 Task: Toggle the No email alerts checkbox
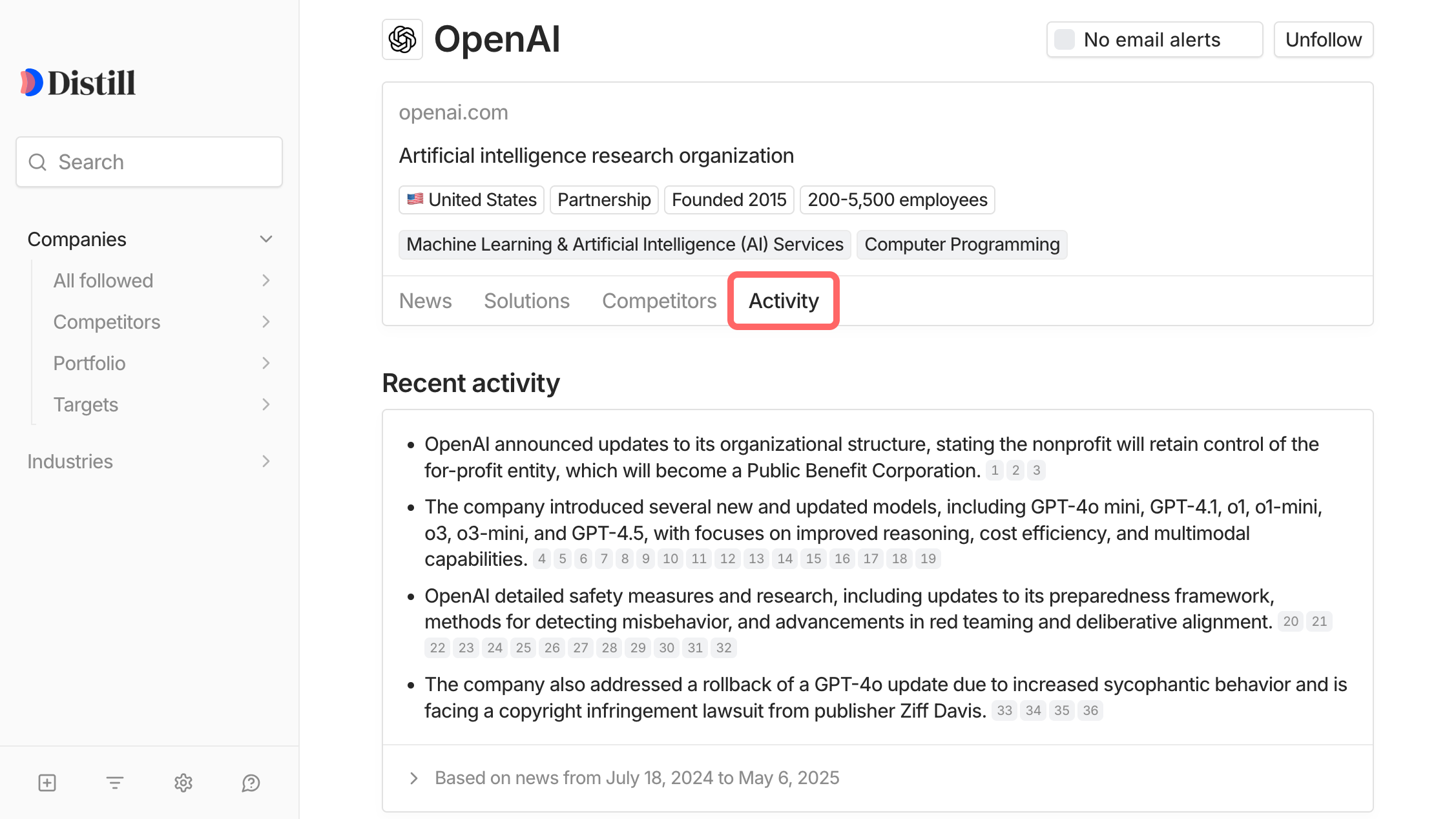[1065, 39]
